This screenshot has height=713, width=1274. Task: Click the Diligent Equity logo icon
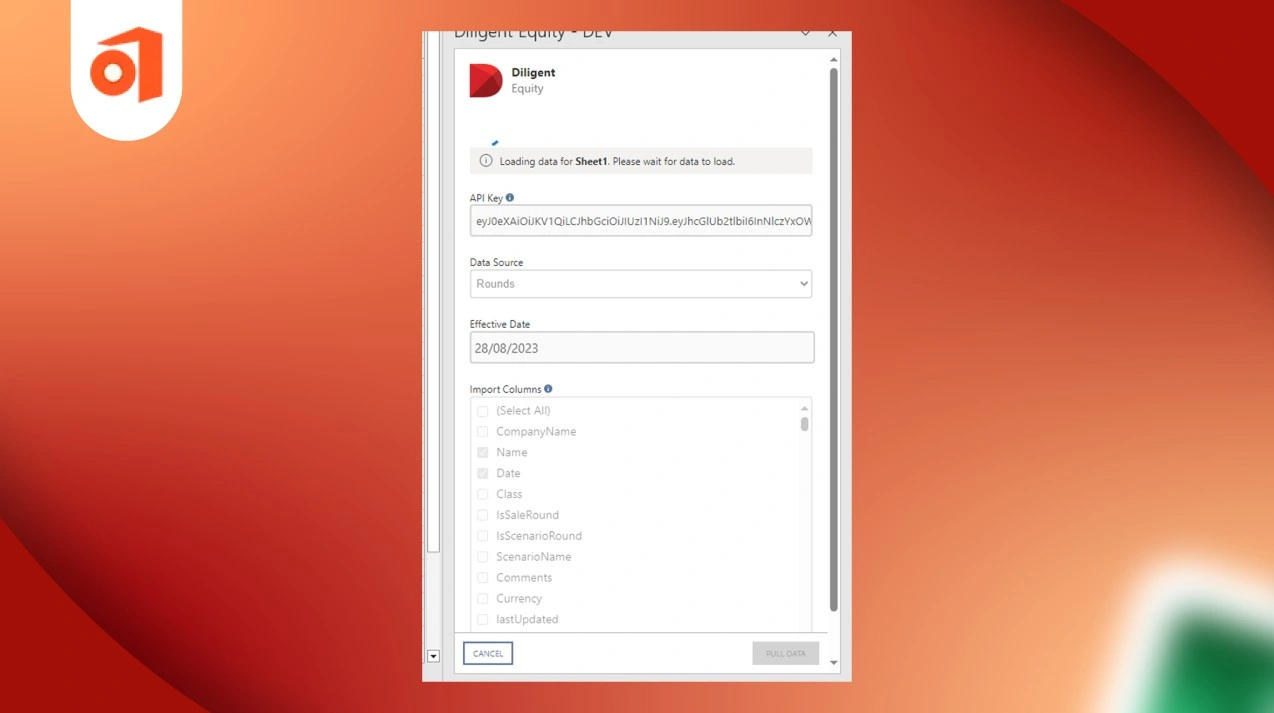pyautogui.click(x=486, y=80)
